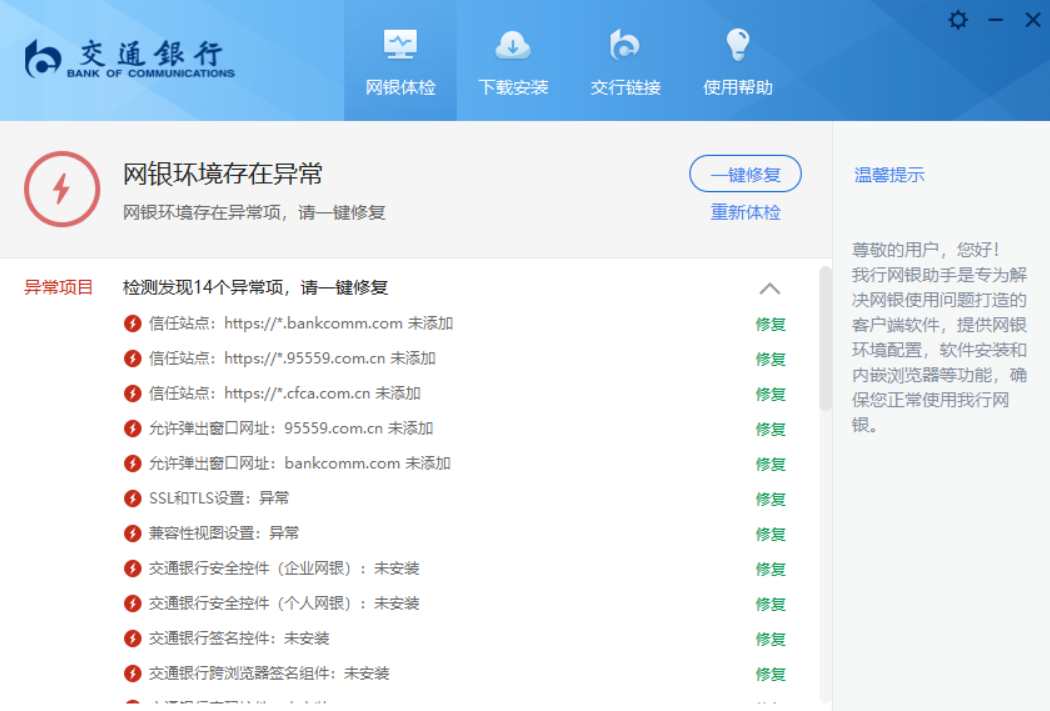1050x711 pixels.
Task: Click error icon beside popup URL 95559.com.cn
Action: [133, 428]
